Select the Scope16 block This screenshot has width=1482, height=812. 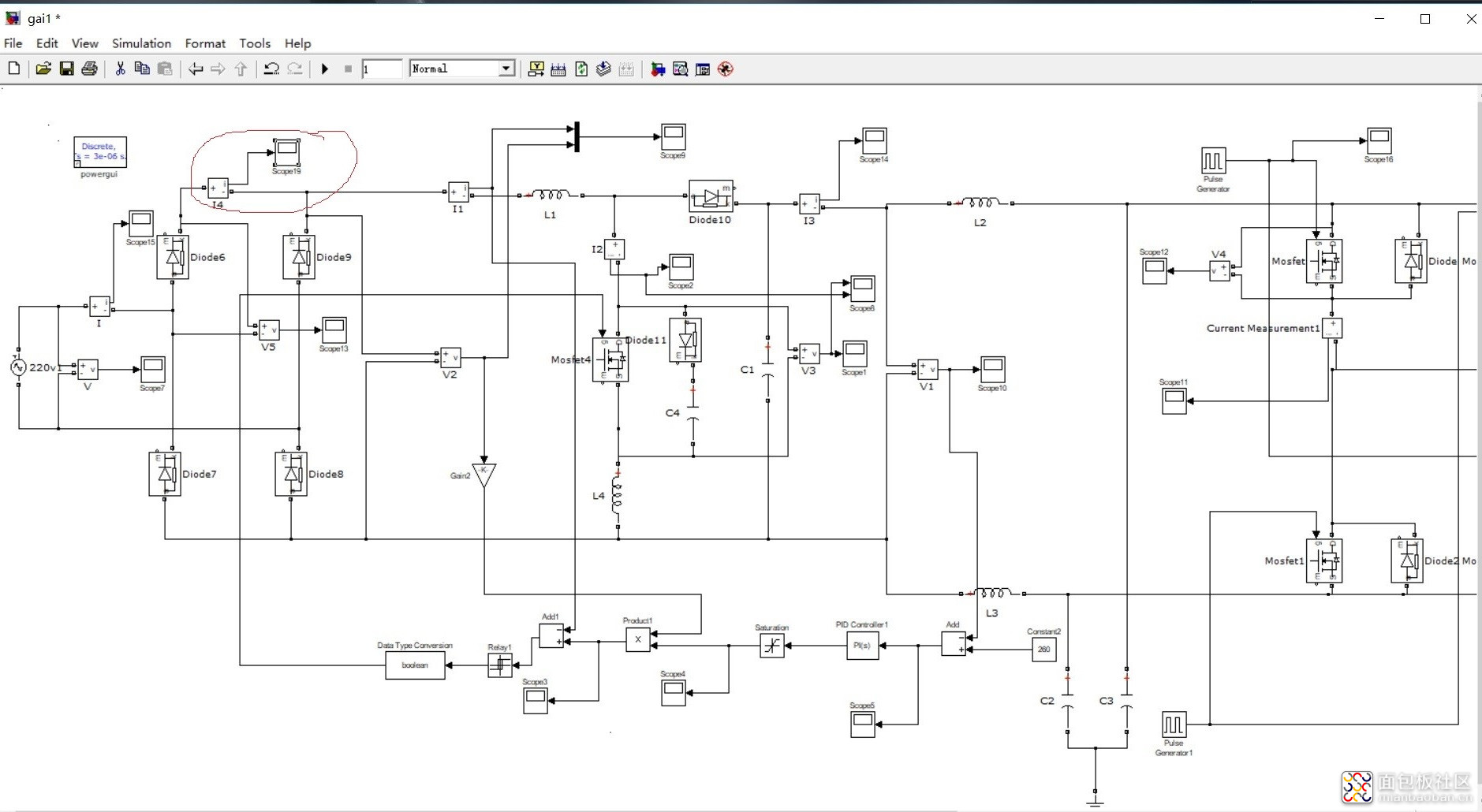pos(1379,140)
